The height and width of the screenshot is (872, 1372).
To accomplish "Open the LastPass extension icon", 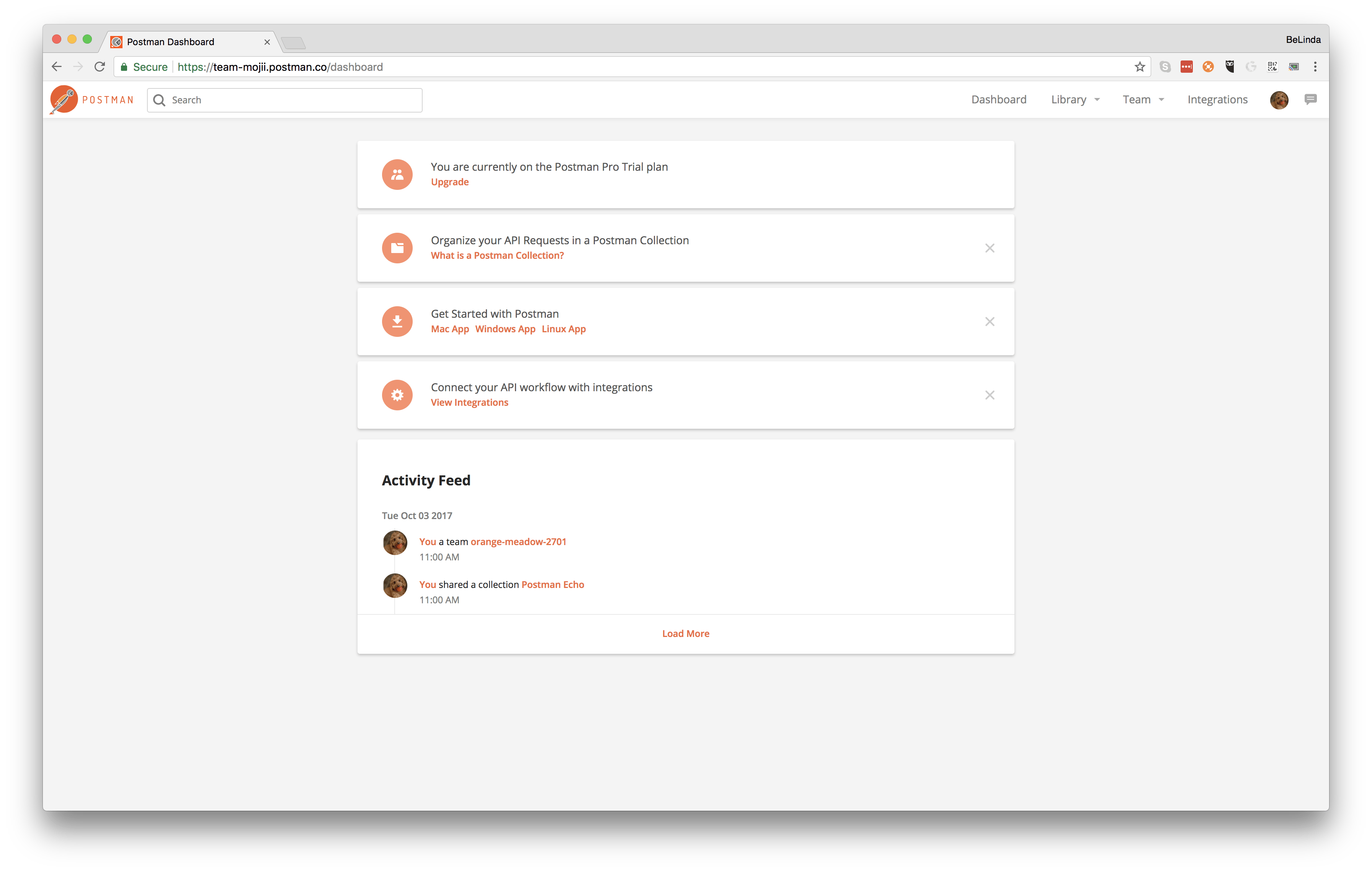I will coord(1187,67).
